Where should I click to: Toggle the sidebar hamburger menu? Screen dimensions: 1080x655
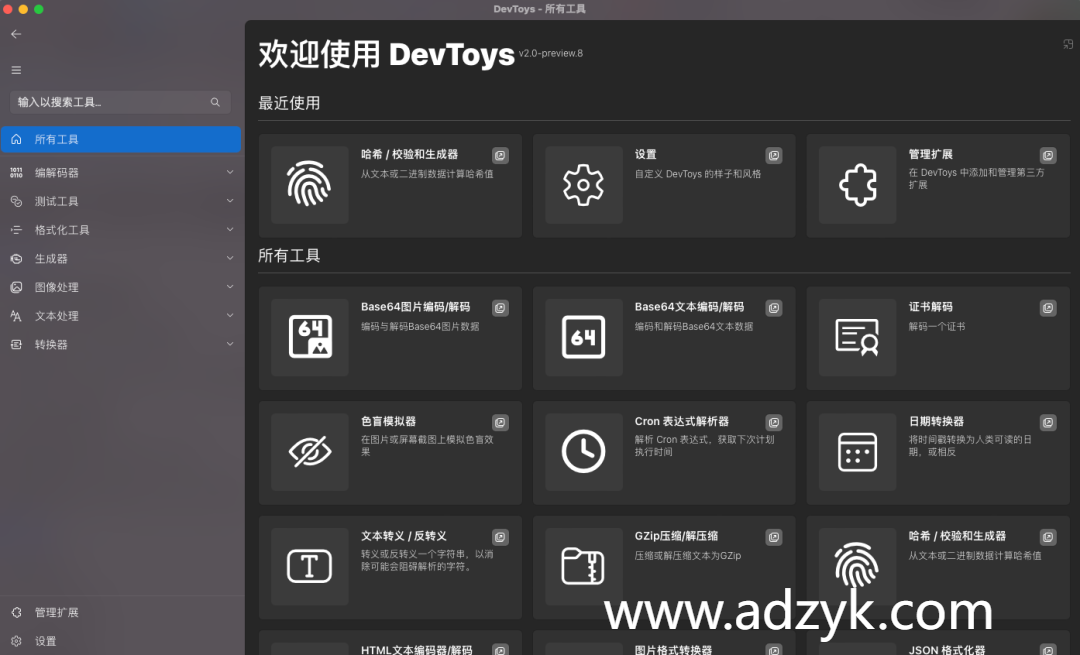point(16,70)
